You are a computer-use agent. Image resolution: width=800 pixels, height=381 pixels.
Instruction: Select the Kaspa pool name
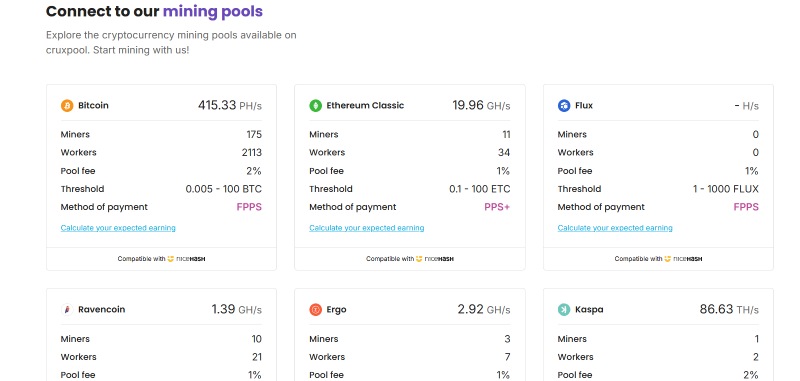pos(589,310)
